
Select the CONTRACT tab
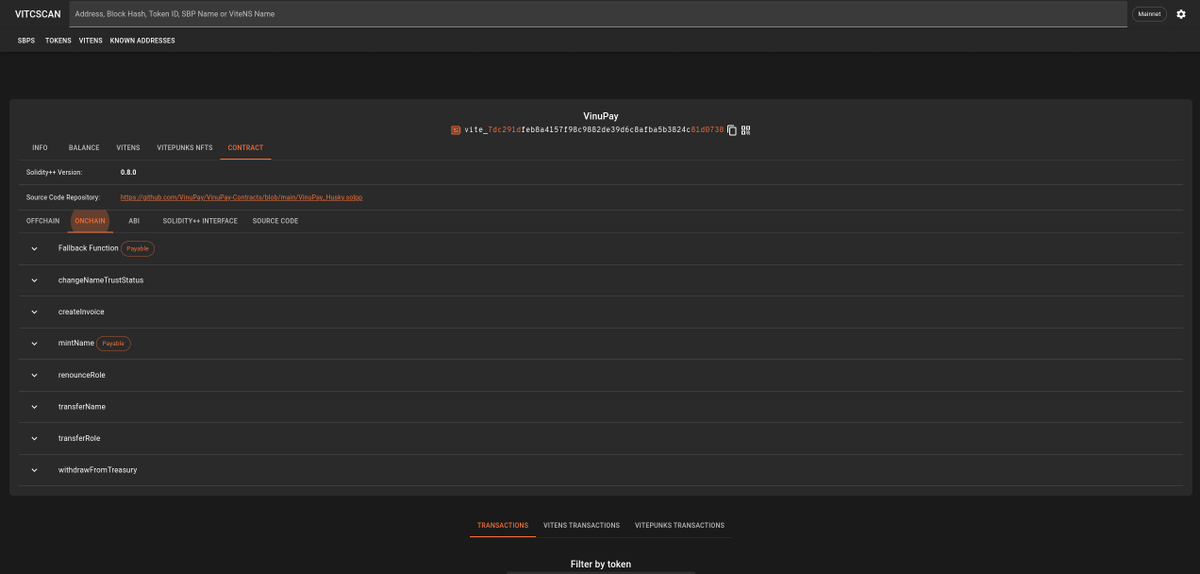(246, 148)
